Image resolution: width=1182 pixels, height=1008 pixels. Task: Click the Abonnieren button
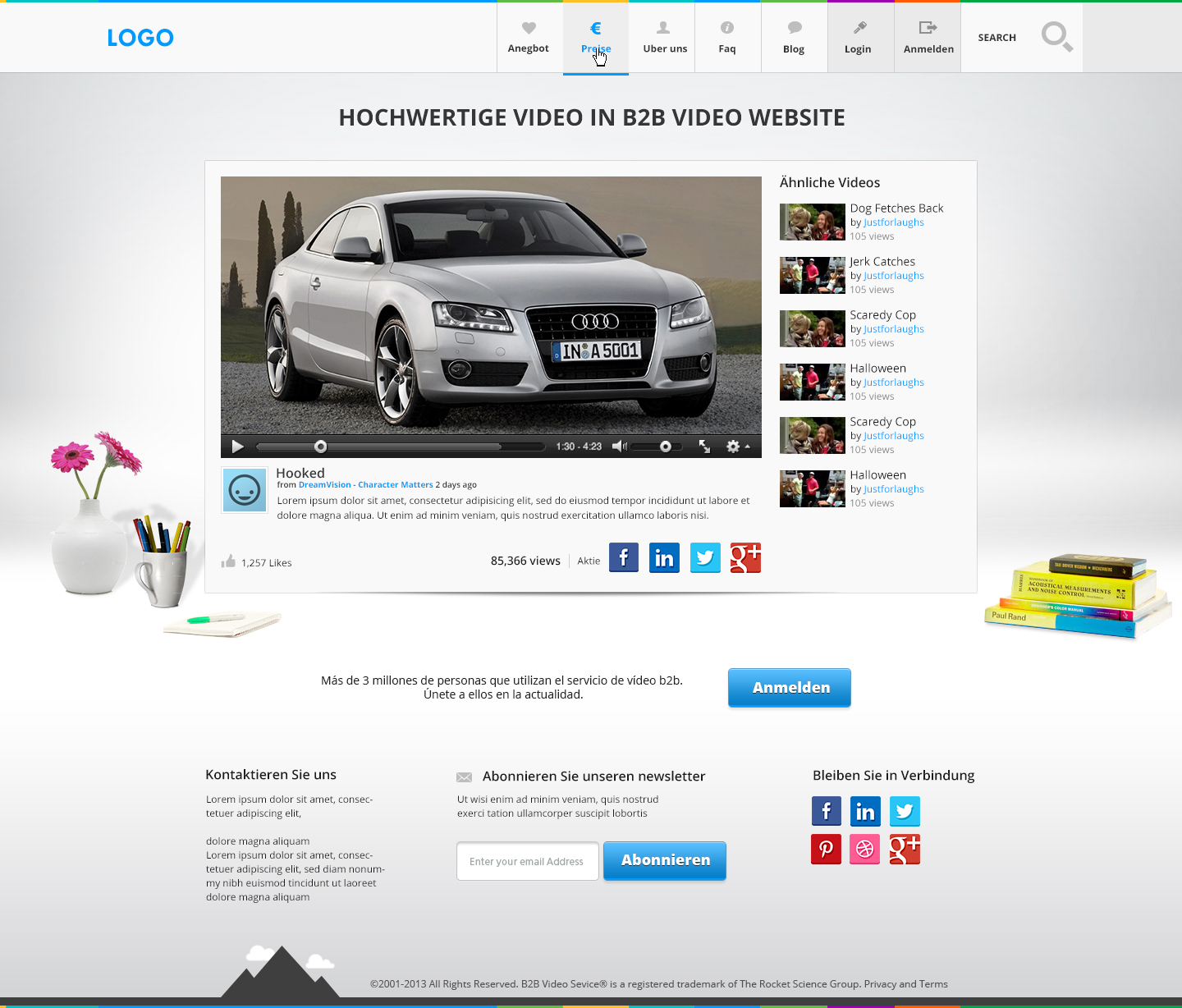pyautogui.click(x=665, y=860)
